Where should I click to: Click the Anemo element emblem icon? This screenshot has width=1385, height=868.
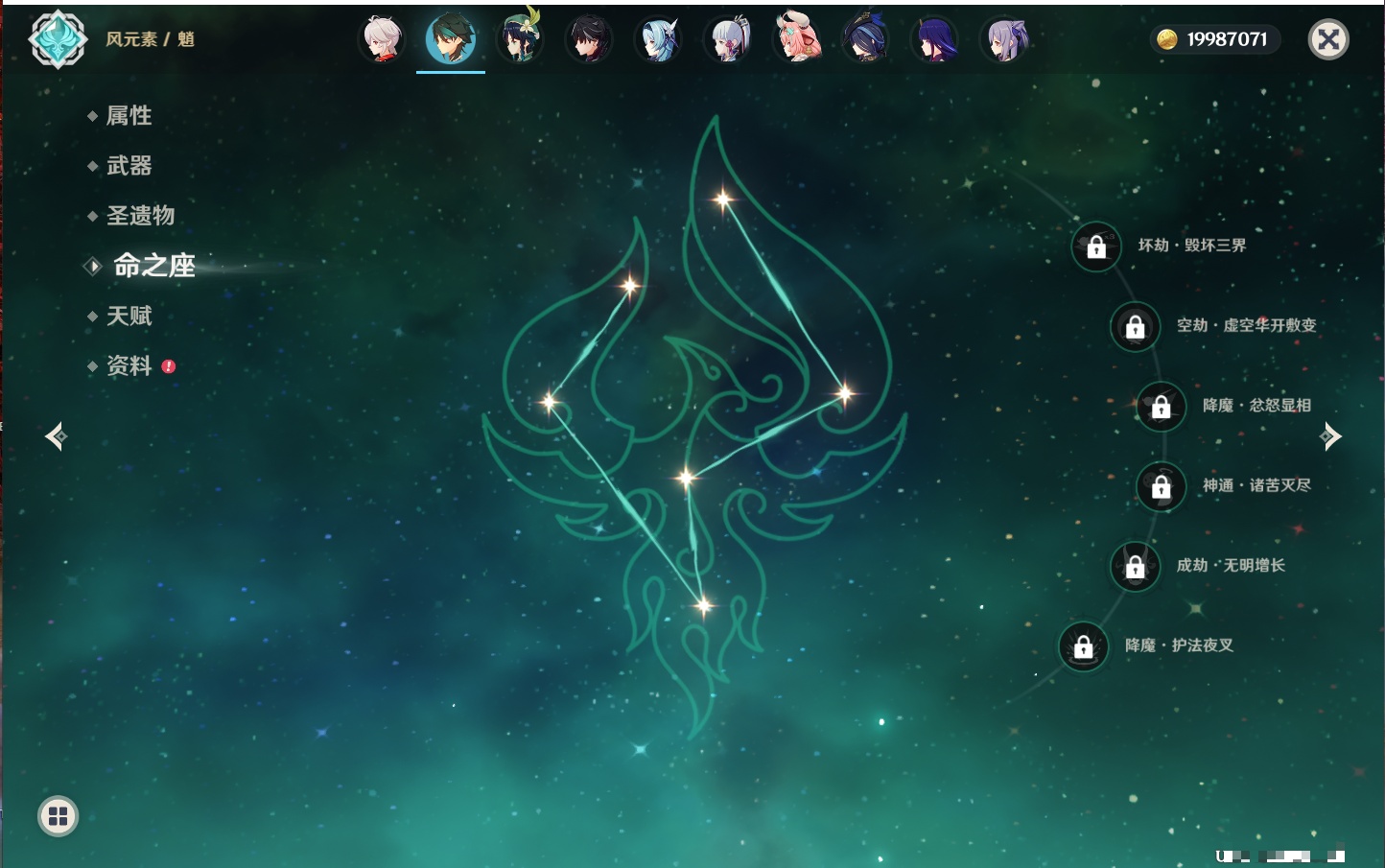tap(58, 39)
